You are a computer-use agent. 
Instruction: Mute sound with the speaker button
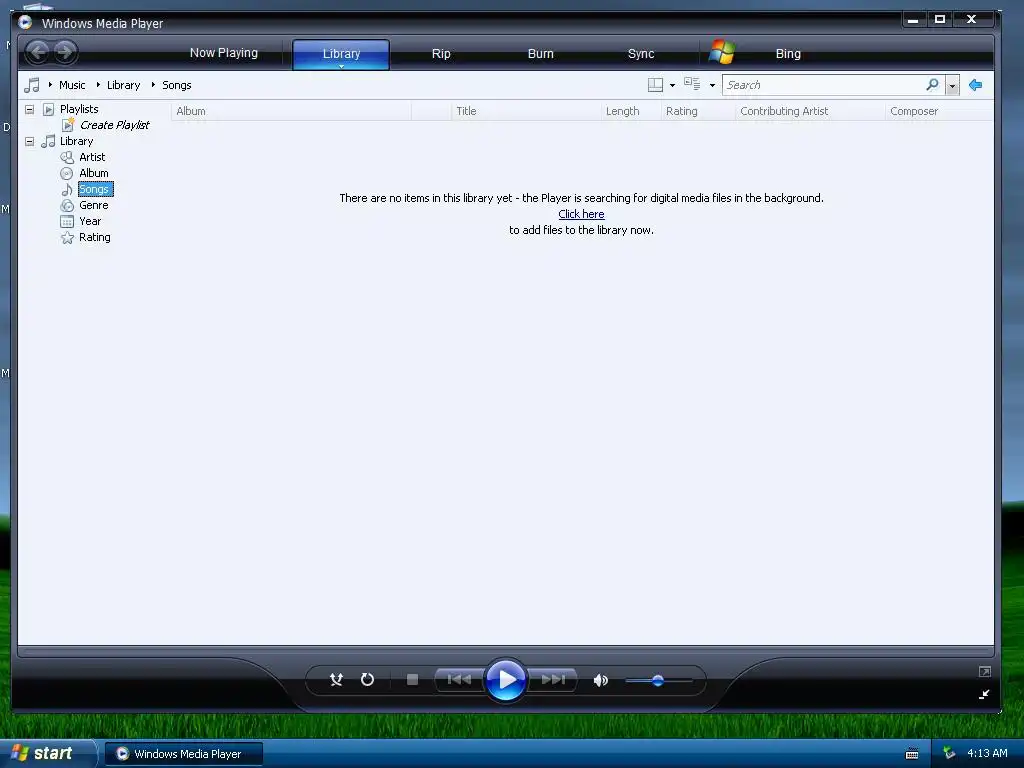click(600, 680)
